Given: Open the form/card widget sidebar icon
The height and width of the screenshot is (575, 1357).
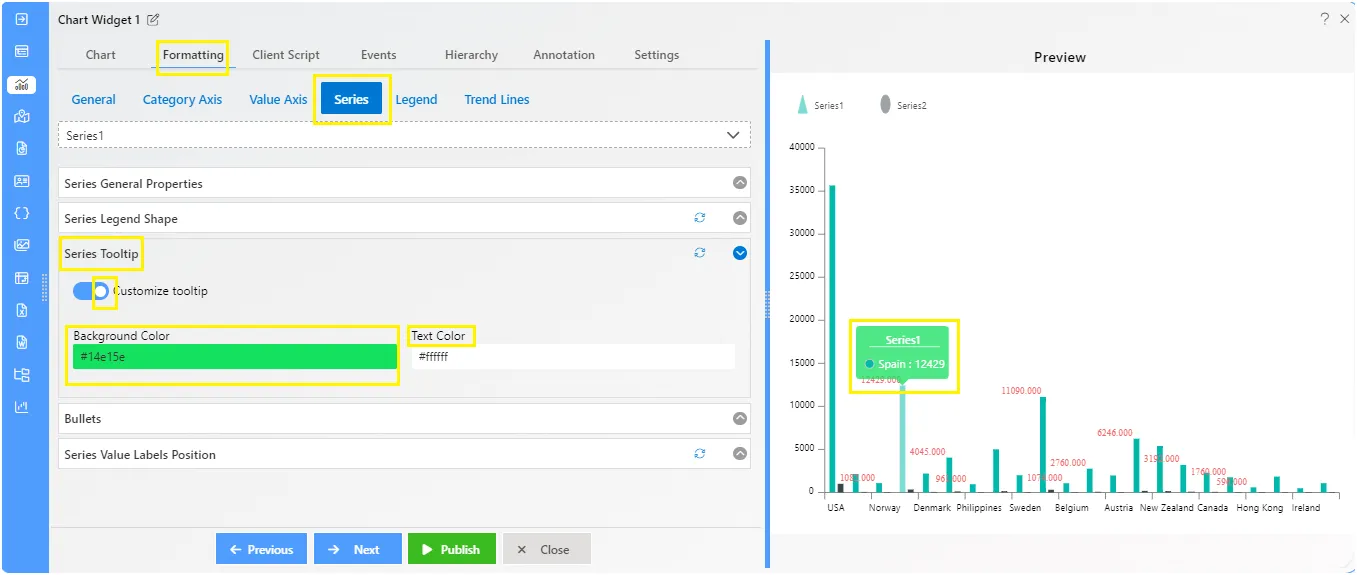Looking at the screenshot, I should pos(22,51).
